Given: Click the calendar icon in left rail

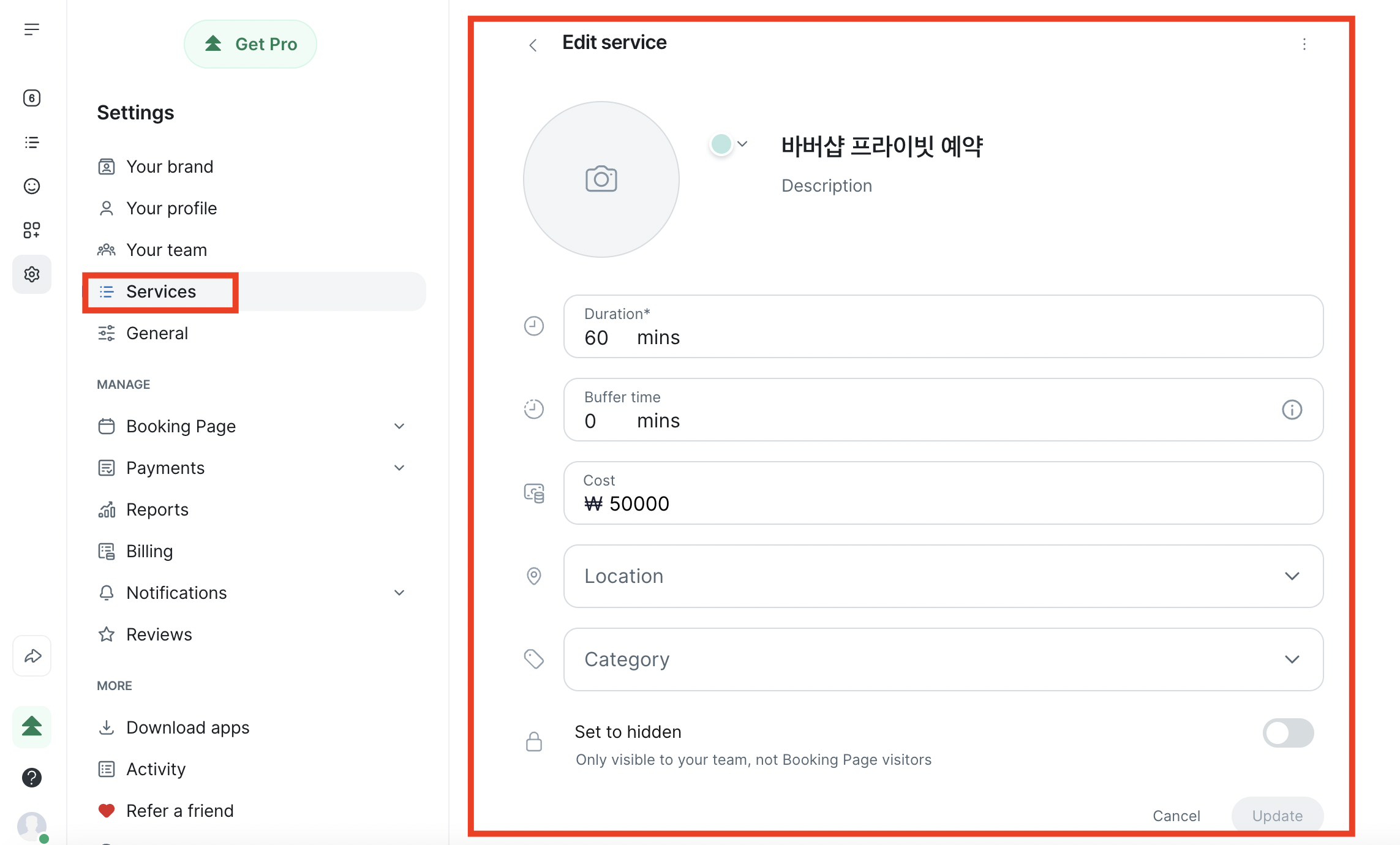Looking at the screenshot, I should tap(32, 98).
